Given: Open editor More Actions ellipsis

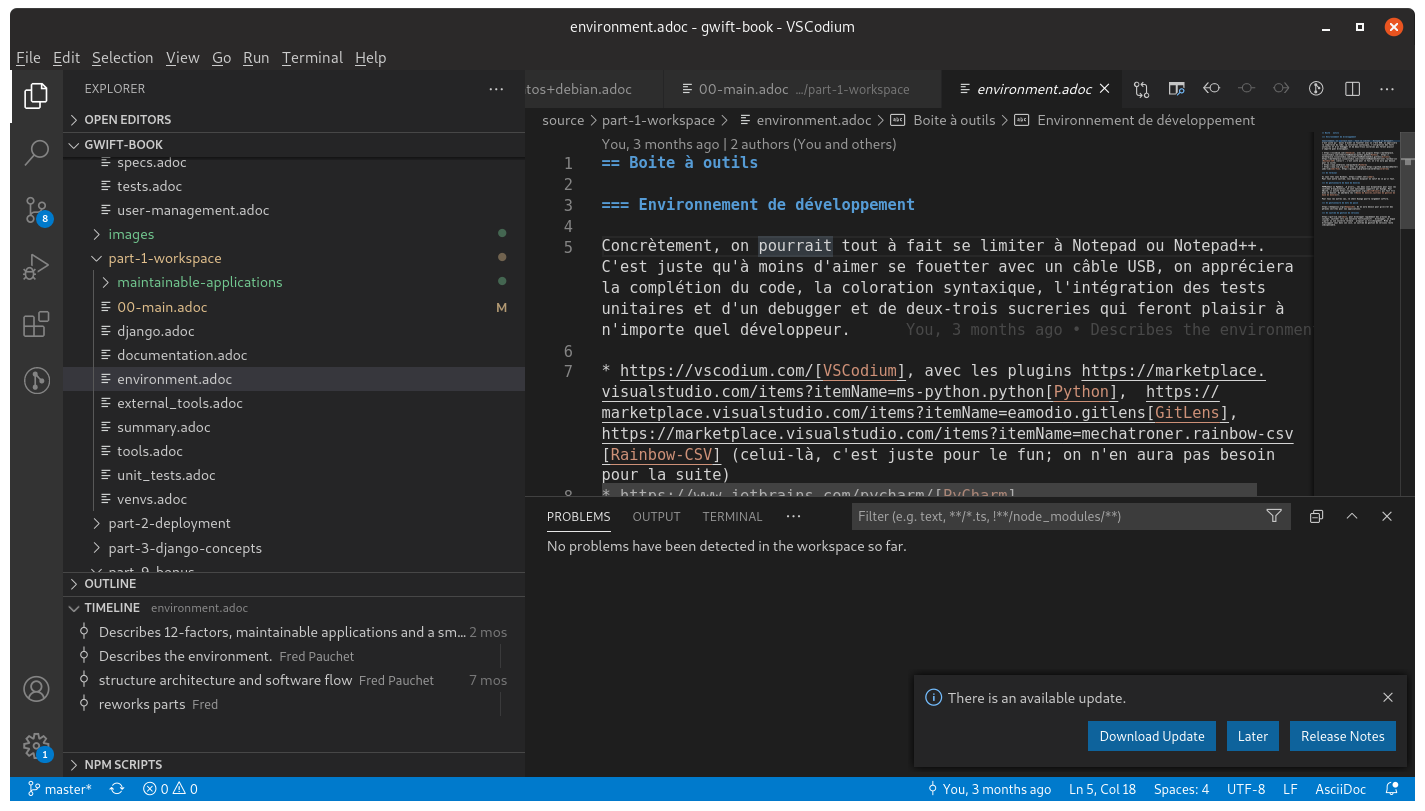Looking at the screenshot, I should pos(1387,89).
